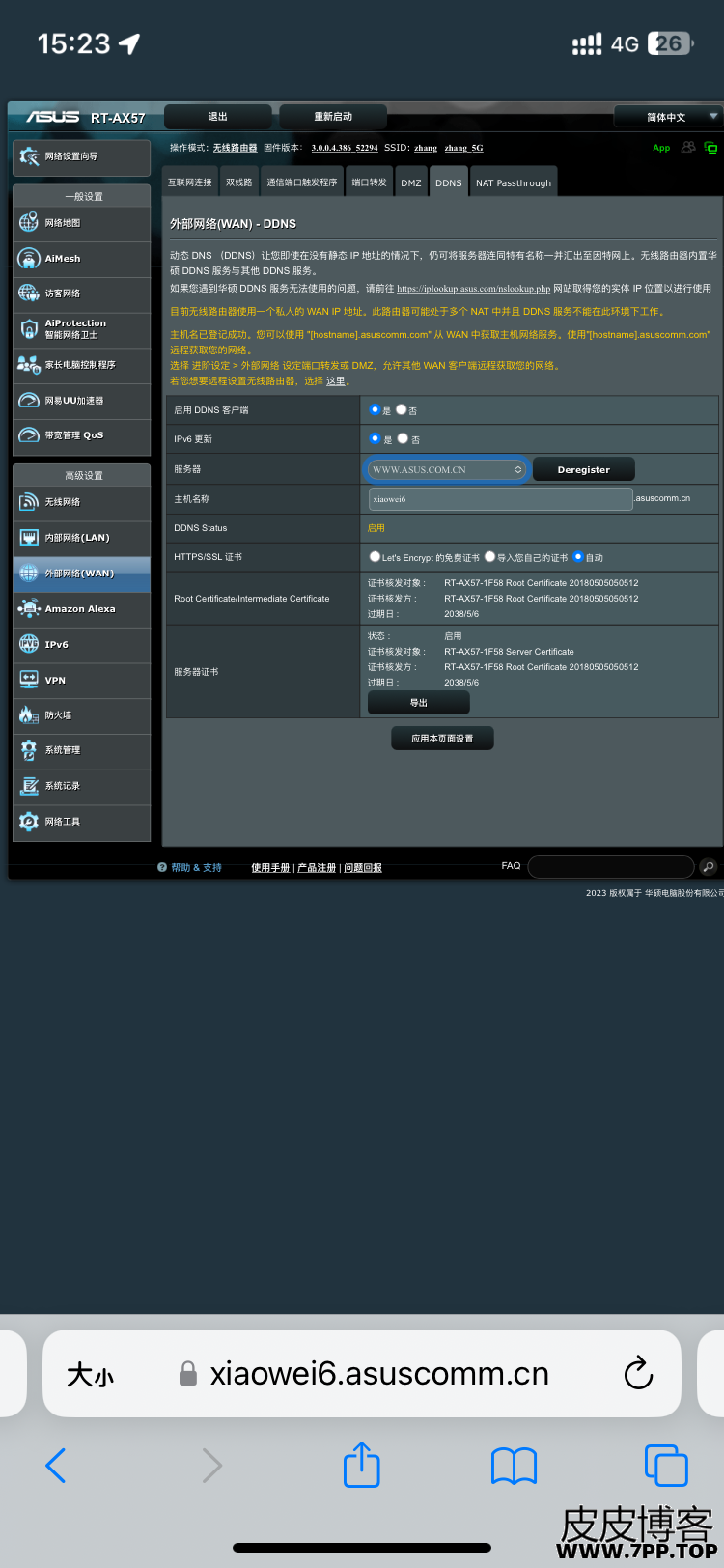
Task: Click 导出 export certificate button
Action: (419, 703)
